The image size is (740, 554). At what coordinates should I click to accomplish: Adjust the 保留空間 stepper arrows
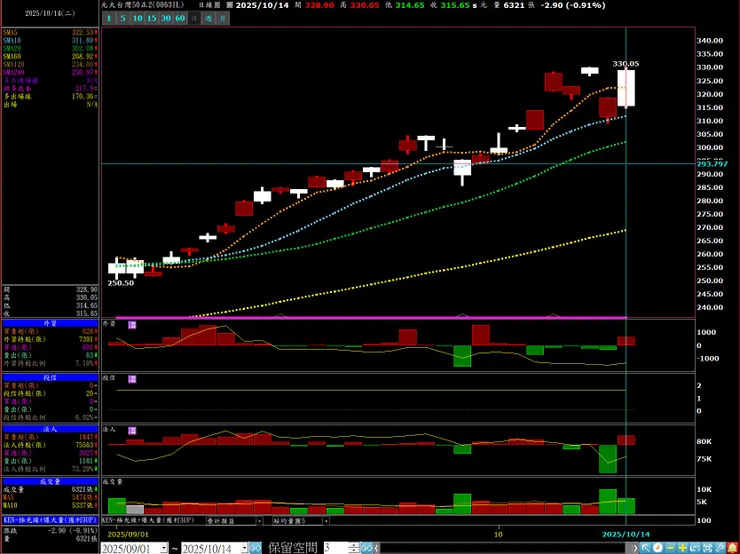coord(354,548)
